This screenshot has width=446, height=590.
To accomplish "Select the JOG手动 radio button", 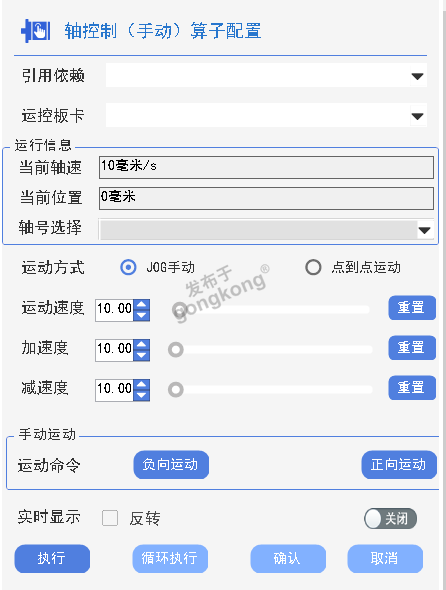I will pos(128,268).
